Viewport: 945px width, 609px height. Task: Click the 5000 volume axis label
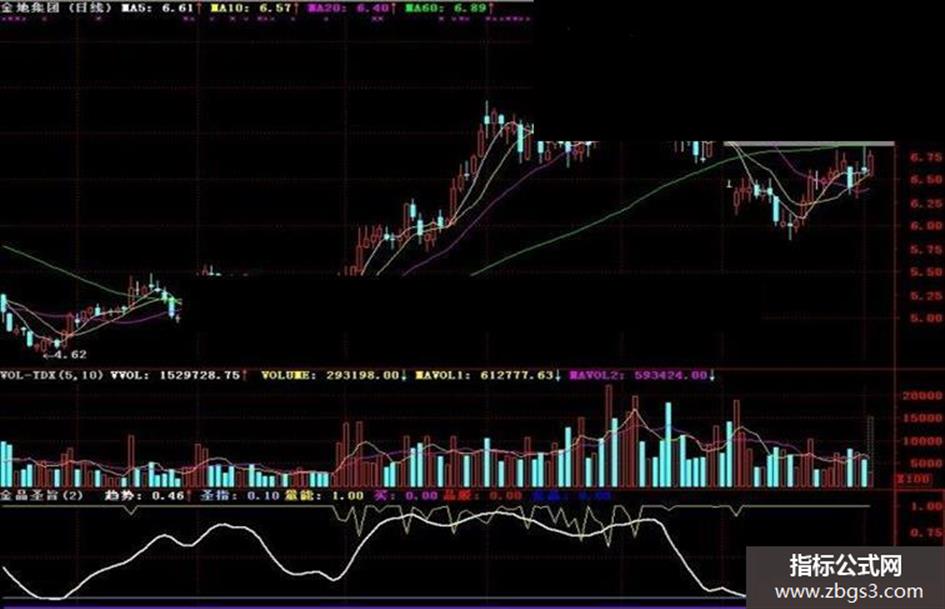(926, 463)
